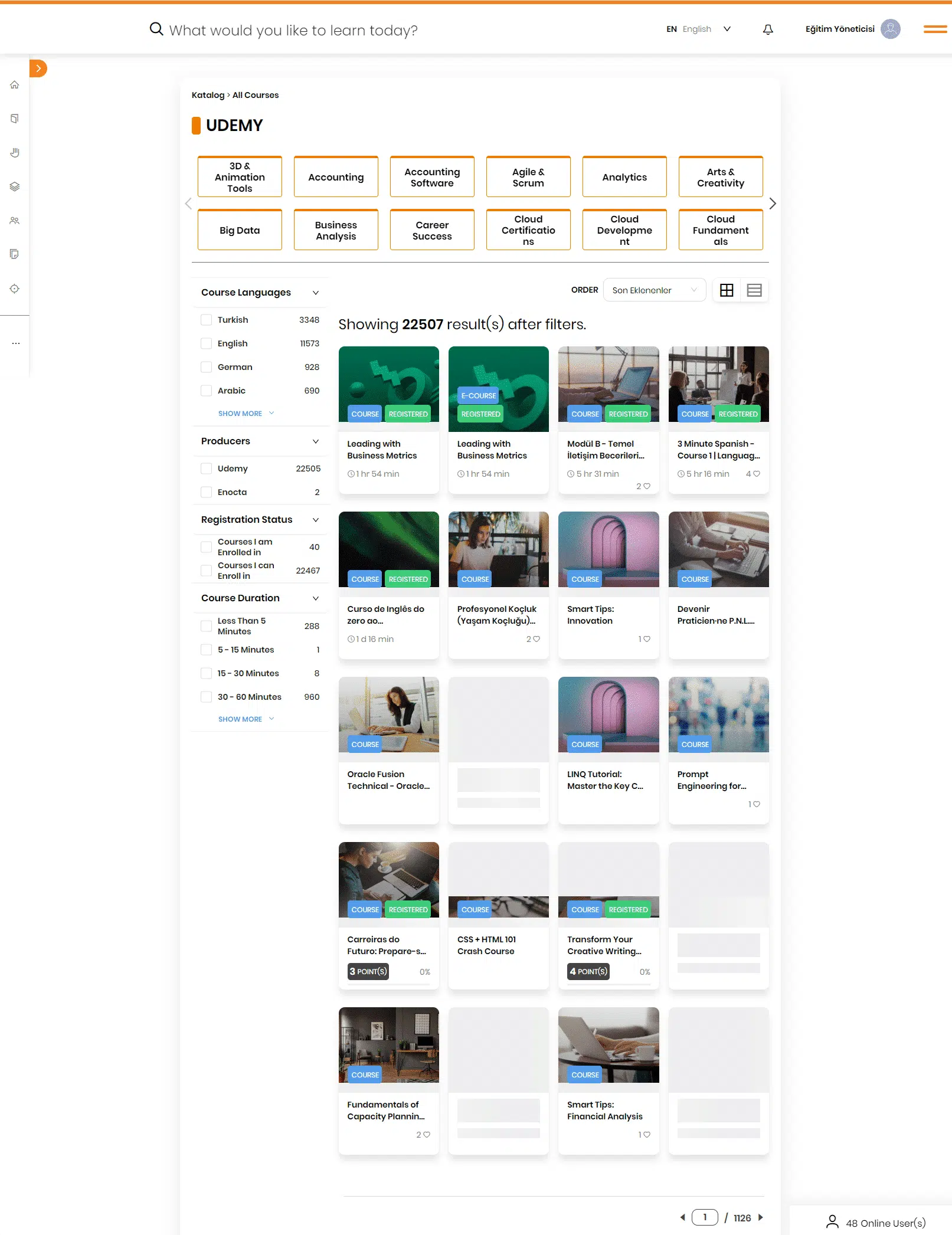This screenshot has height=1235, width=952.
Task: Open the All Courses breadcrumb link
Action: [256, 95]
